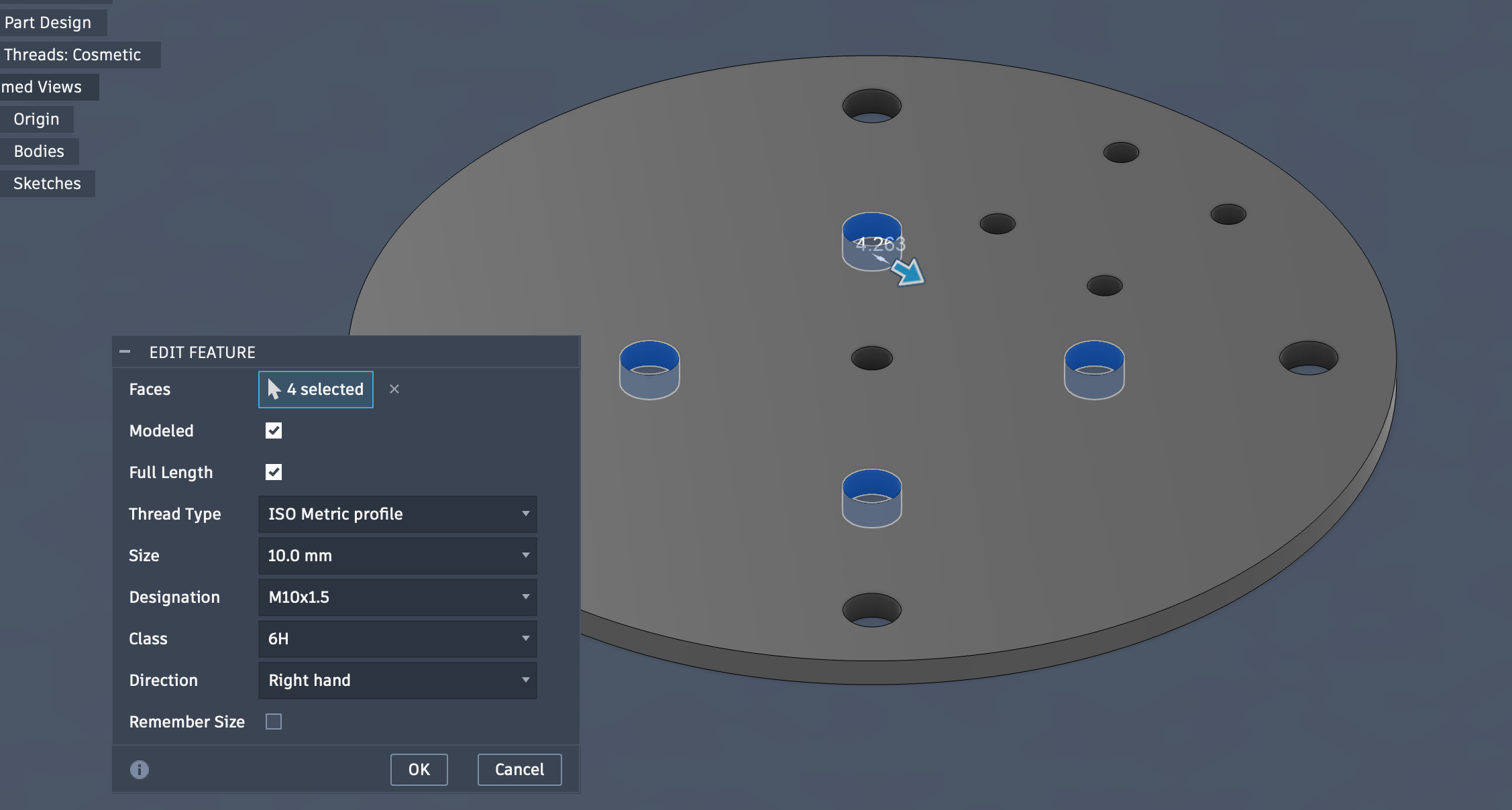Open the Thread Type dropdown

click(397, 514)
